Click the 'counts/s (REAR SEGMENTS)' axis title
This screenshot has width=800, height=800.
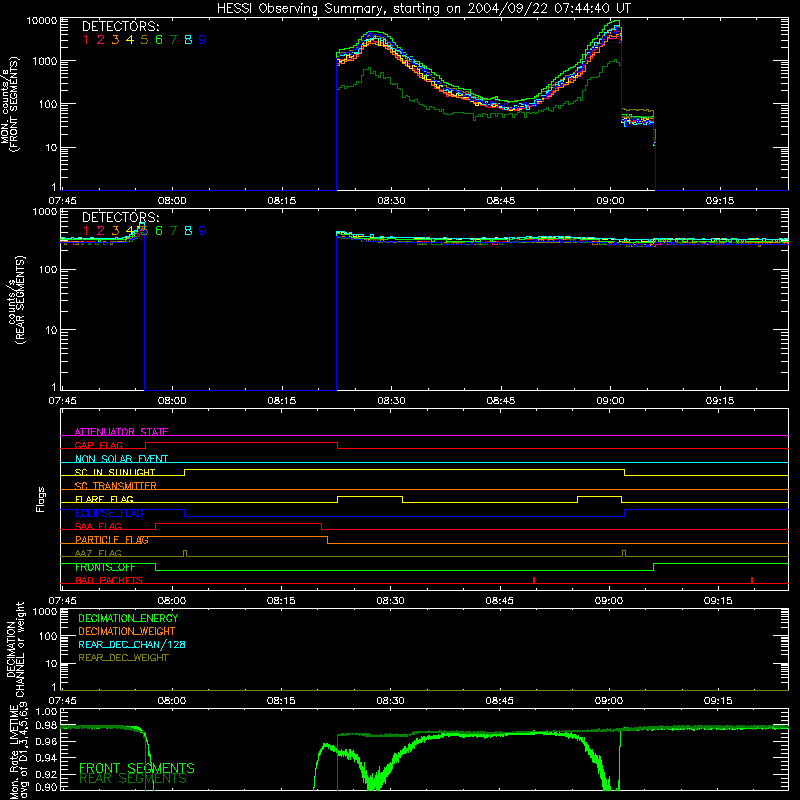(x=16, y=300)
